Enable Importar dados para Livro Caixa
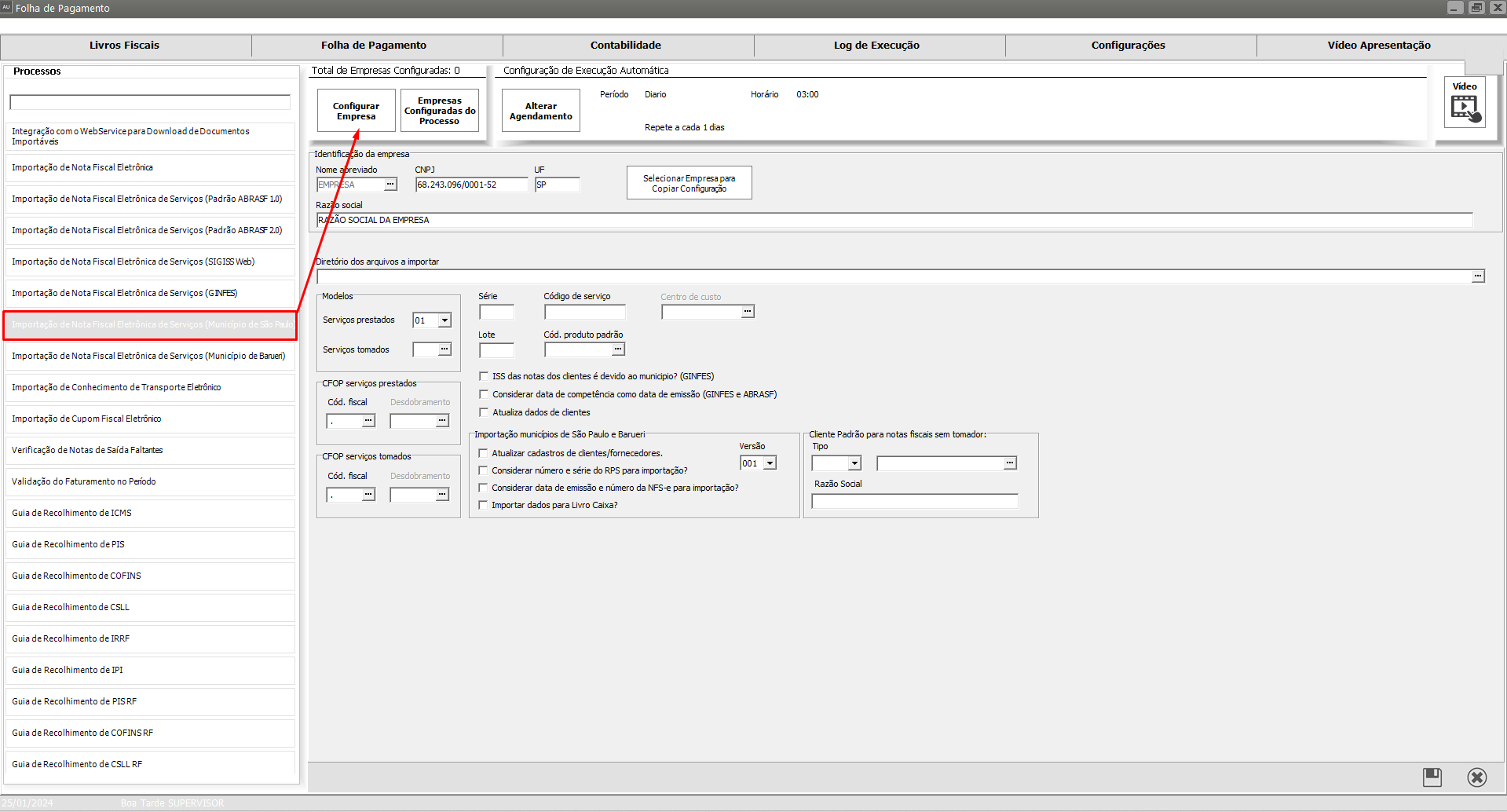Viewport: 1507px width, 812px height. tap(483, 505)
